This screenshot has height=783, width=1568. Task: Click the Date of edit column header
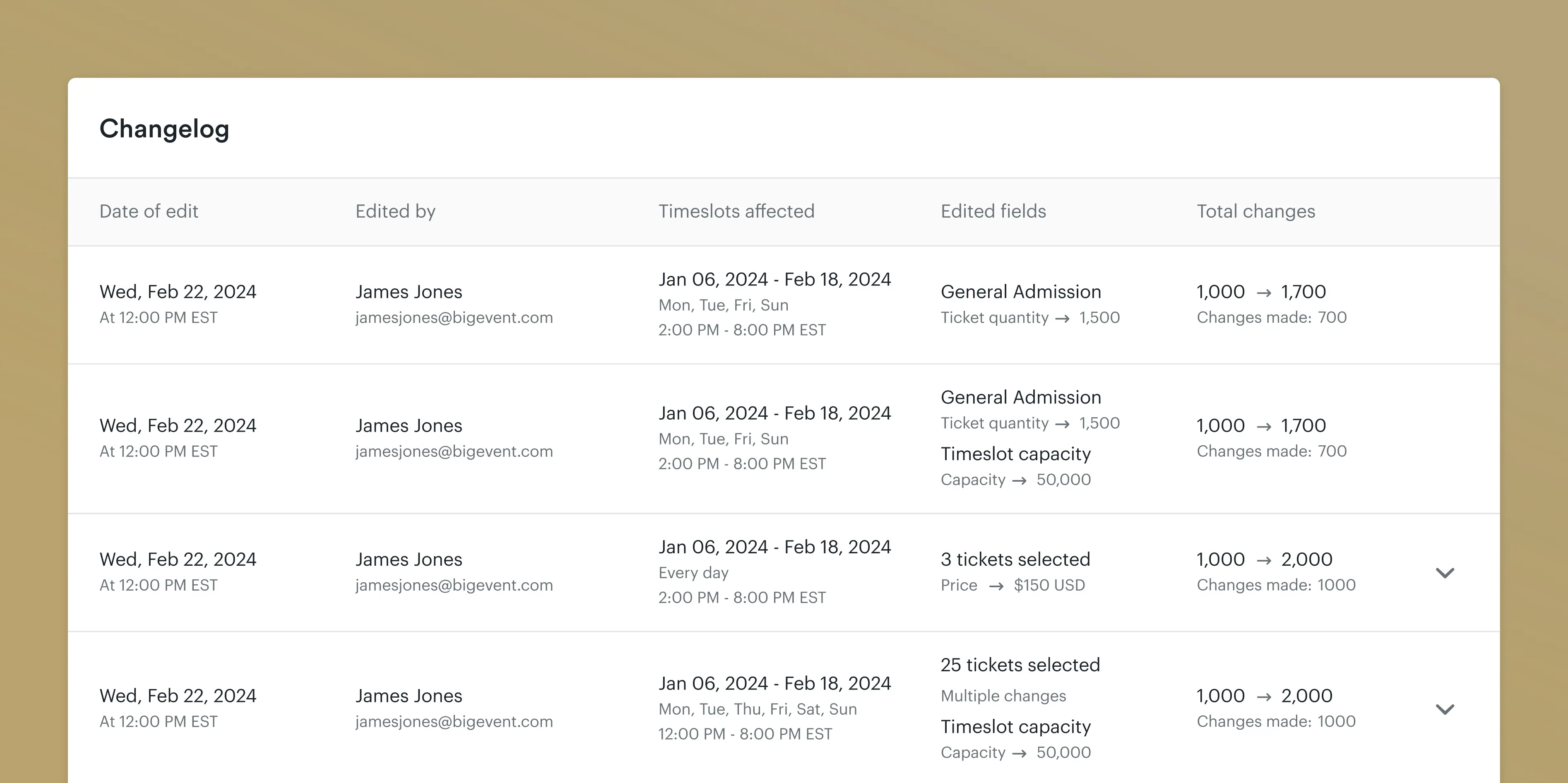click(x=149, y=211)
